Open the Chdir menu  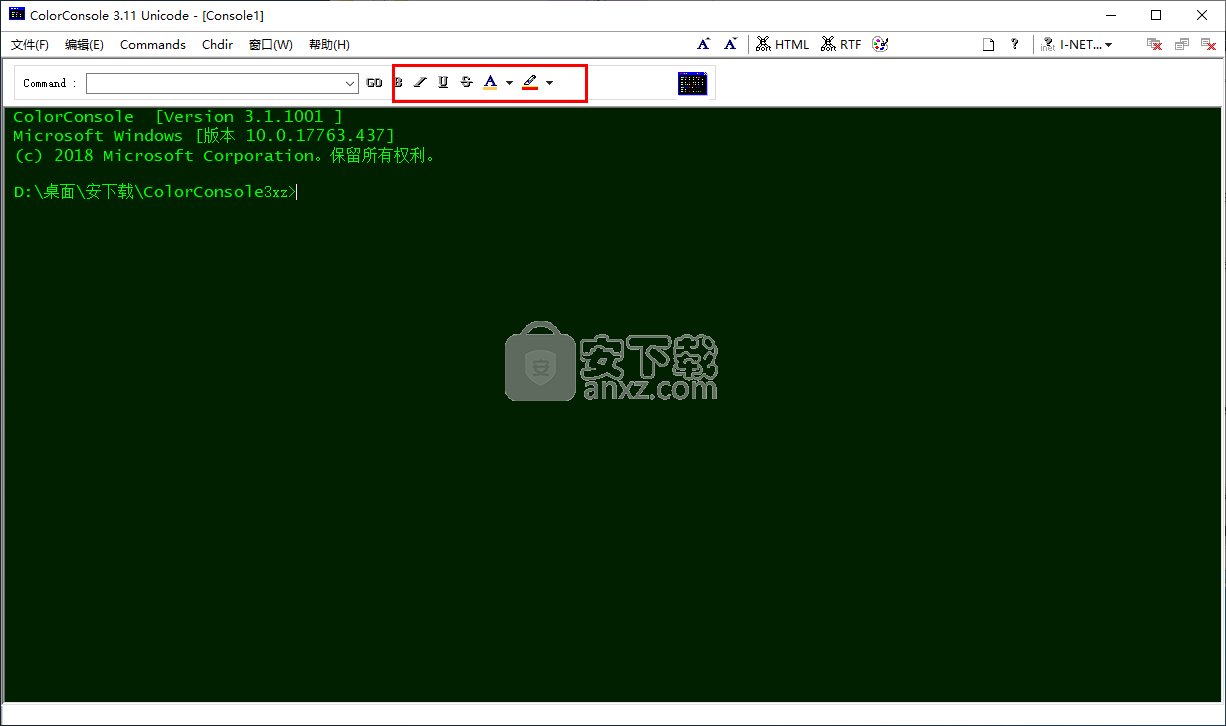(x=217, y=44)
